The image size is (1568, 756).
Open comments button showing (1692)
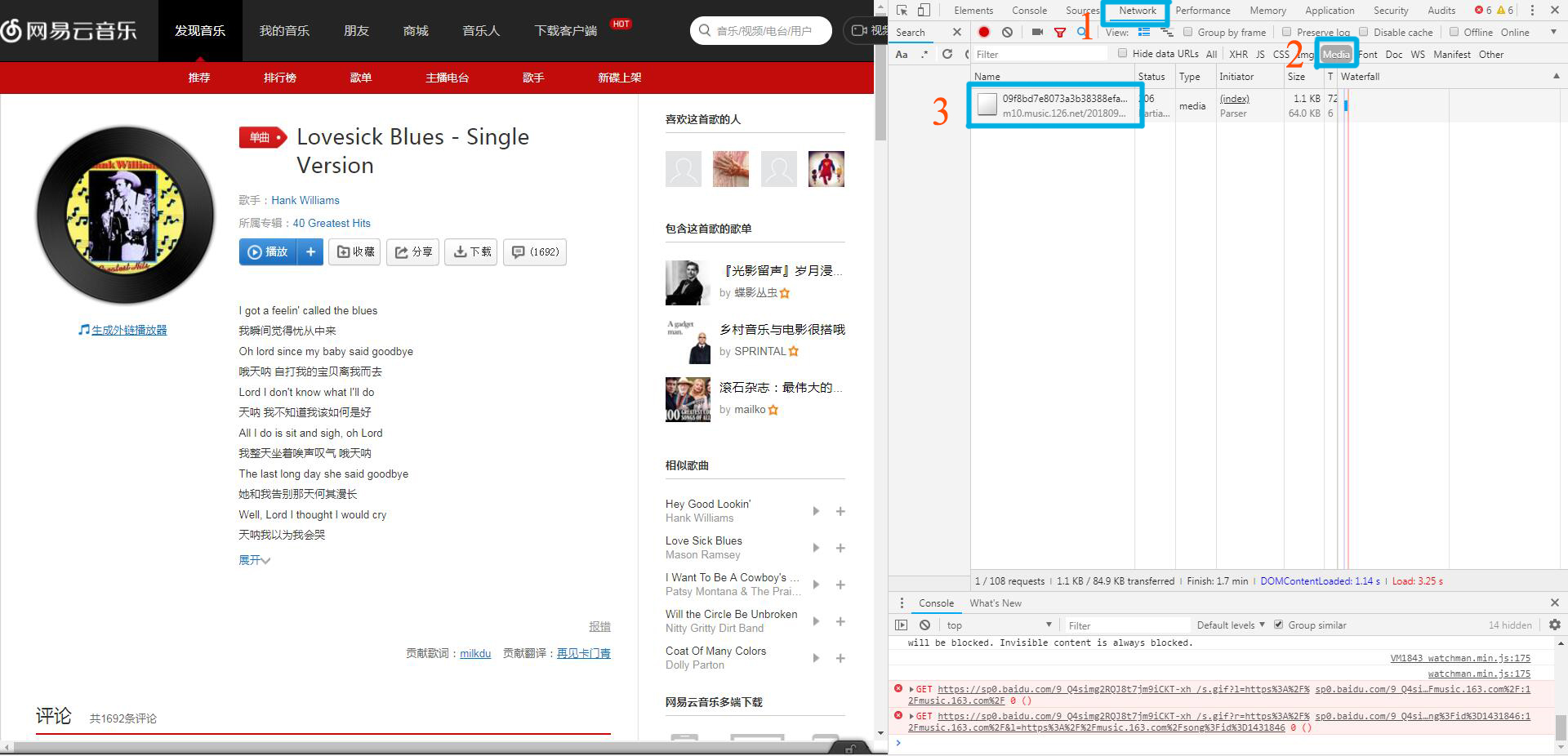535,251
